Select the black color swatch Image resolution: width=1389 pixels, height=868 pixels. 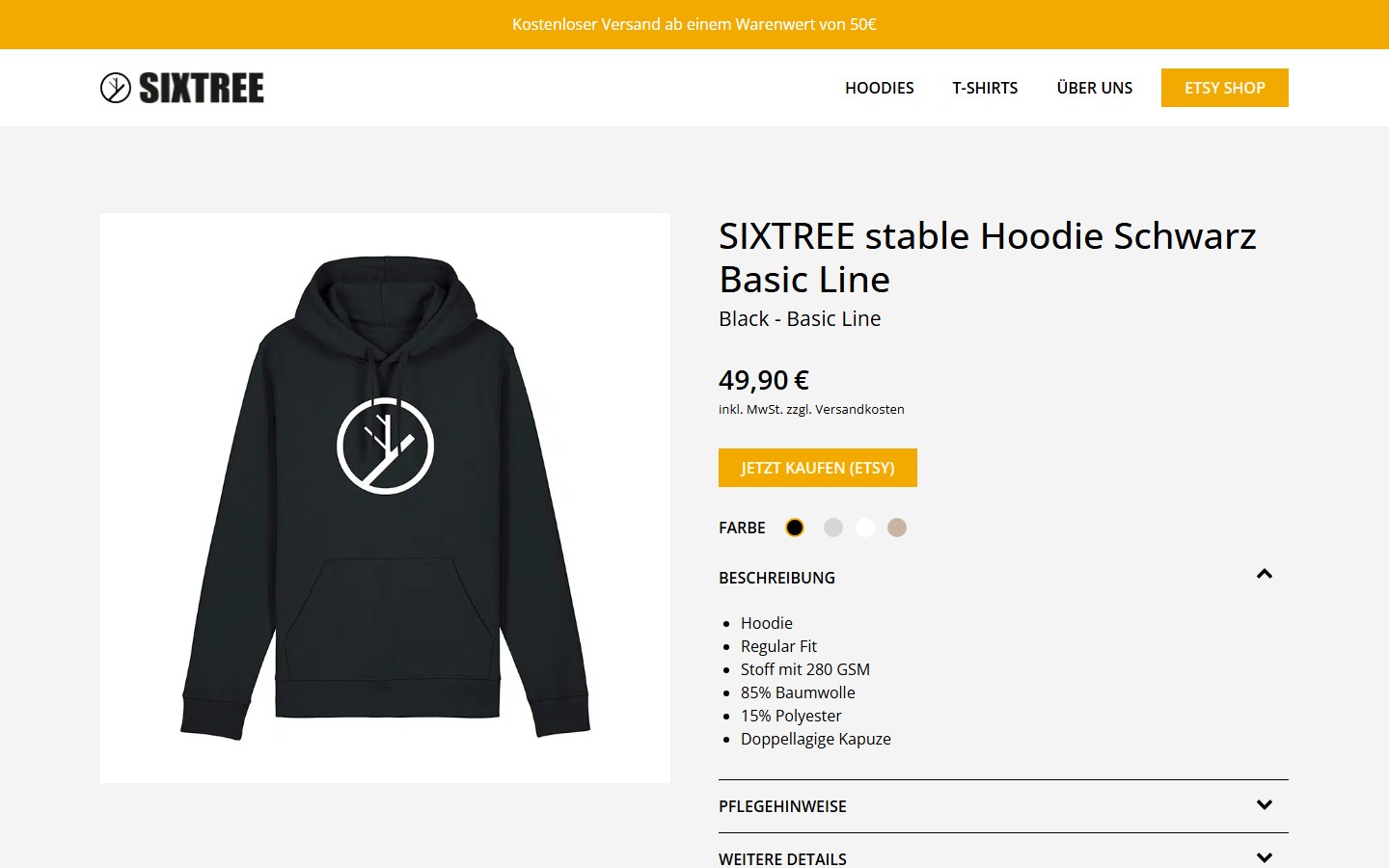[x=795, y=528]
